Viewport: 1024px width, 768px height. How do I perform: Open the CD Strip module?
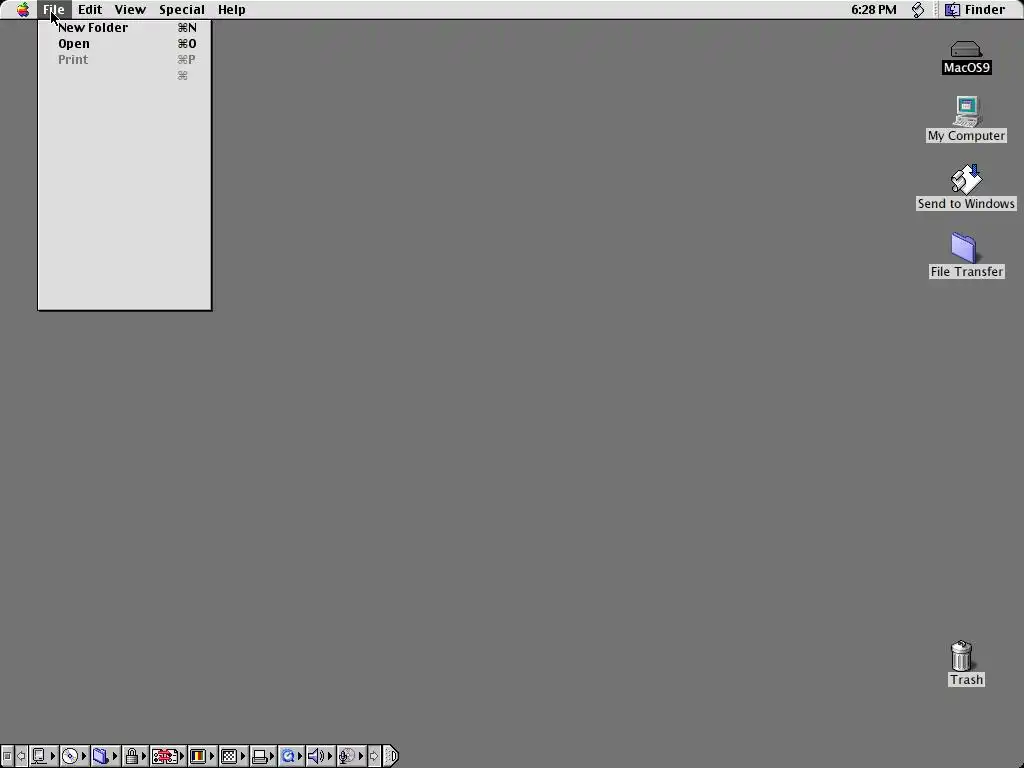coord(74,756)
